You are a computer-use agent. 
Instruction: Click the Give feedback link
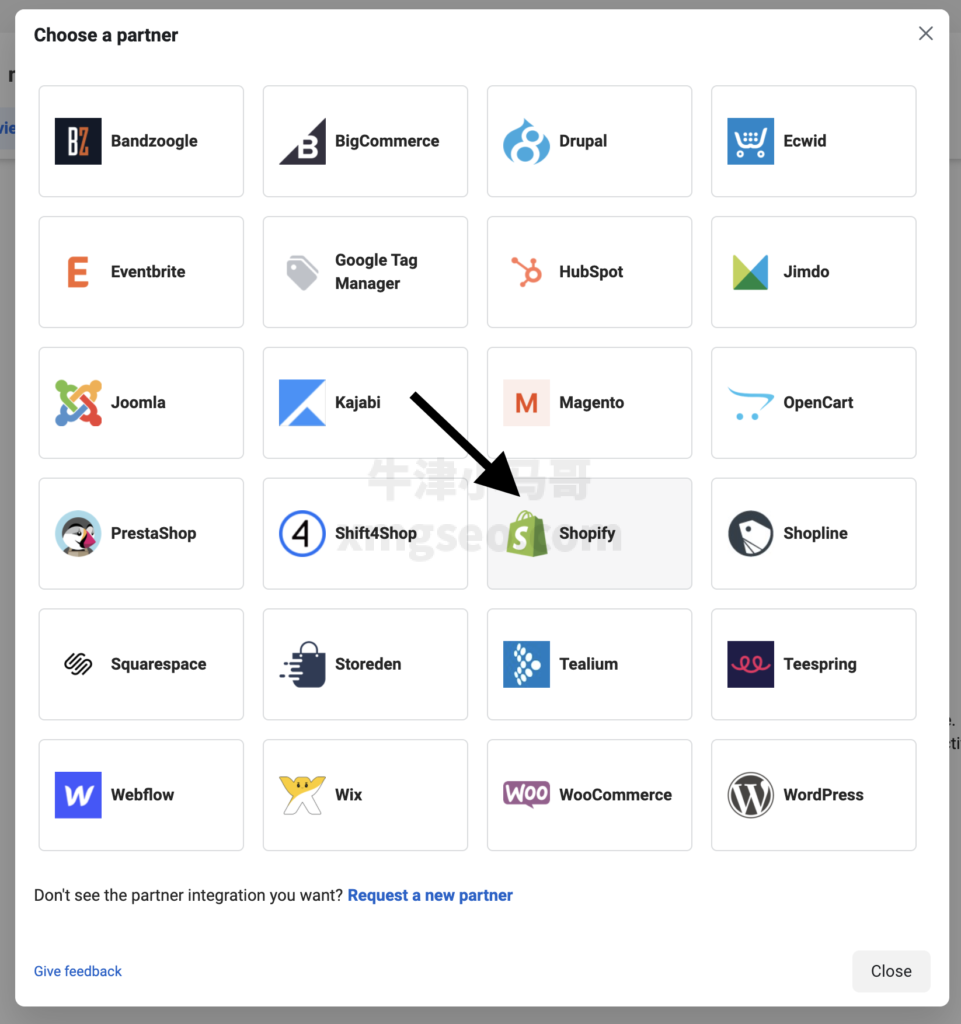pyautogui.click(x=78, y=971)
